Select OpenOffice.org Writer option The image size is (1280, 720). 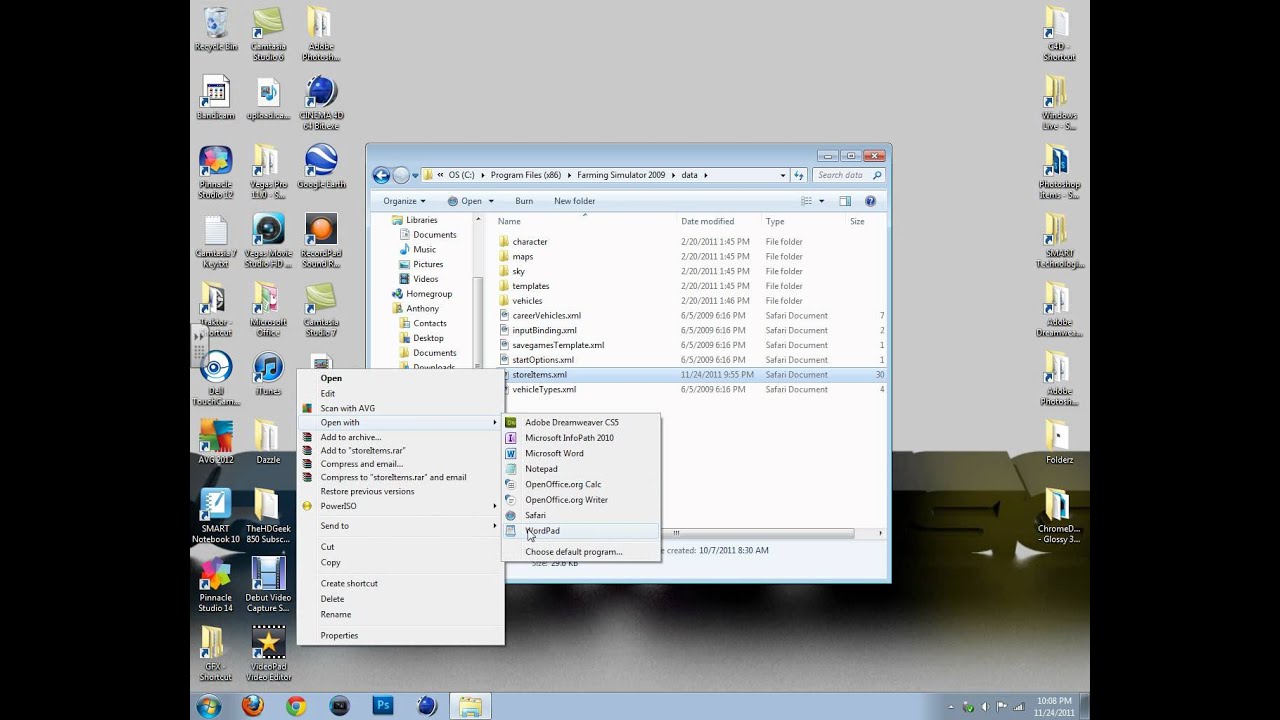(x=581, y=500)
